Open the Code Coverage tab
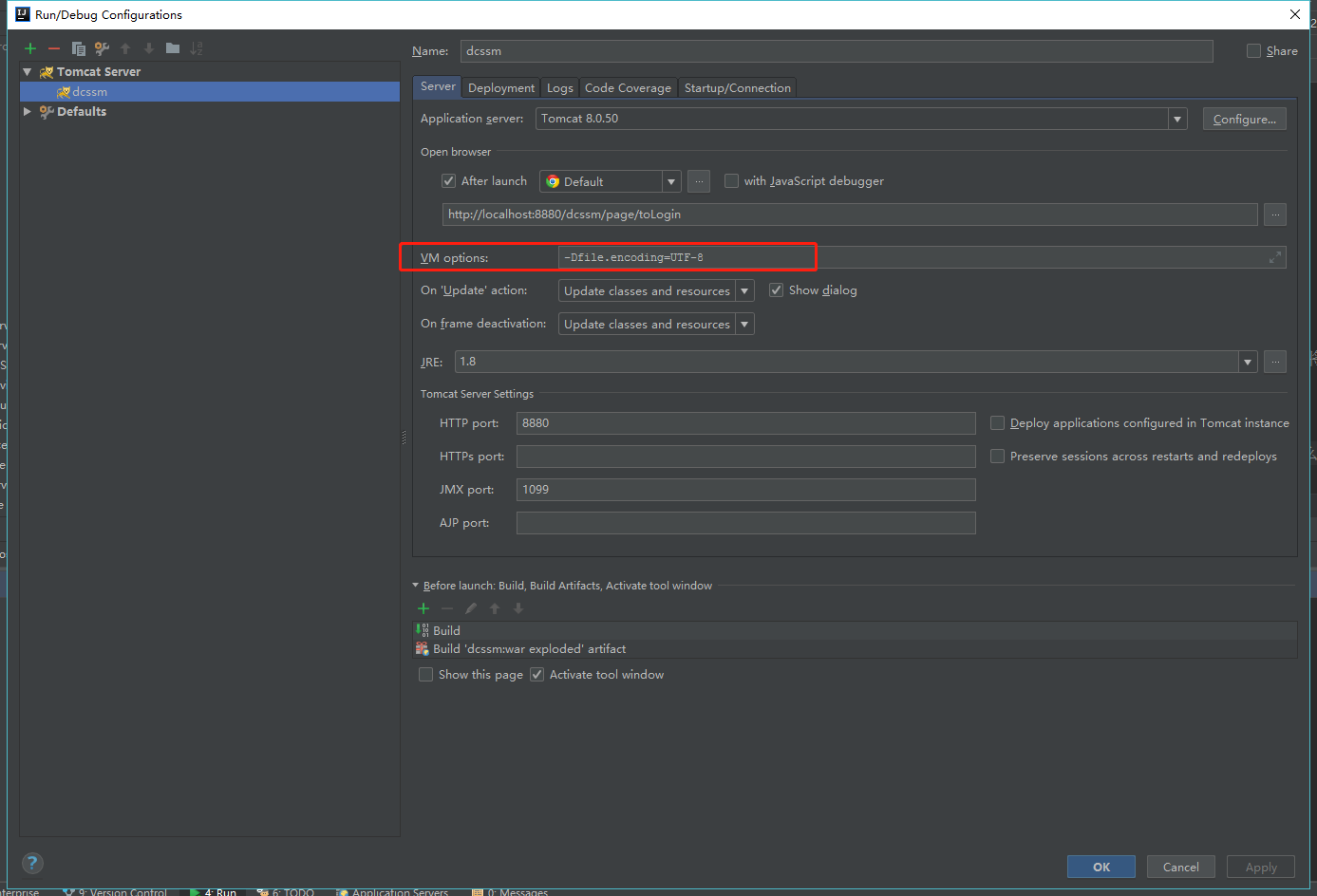Viewport: 1317px width, 896px height. point(628,87)
